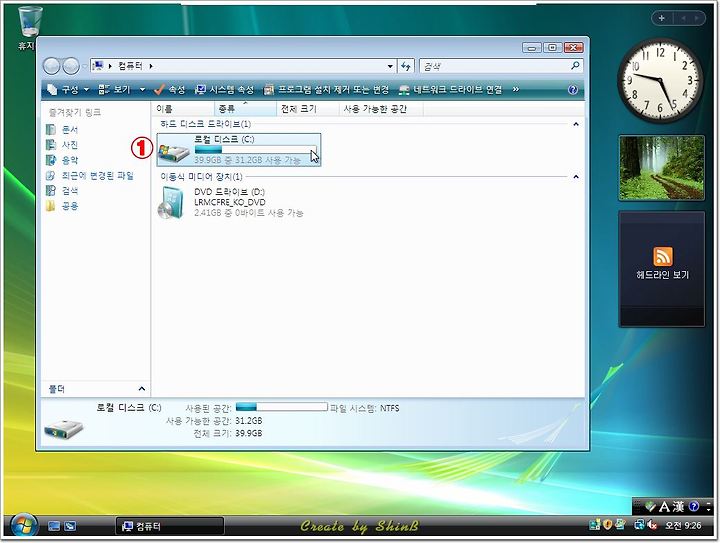720x543 pixels.
Task: Click 헤드라인 보기 in feed gadget
Action: [662, 274]
